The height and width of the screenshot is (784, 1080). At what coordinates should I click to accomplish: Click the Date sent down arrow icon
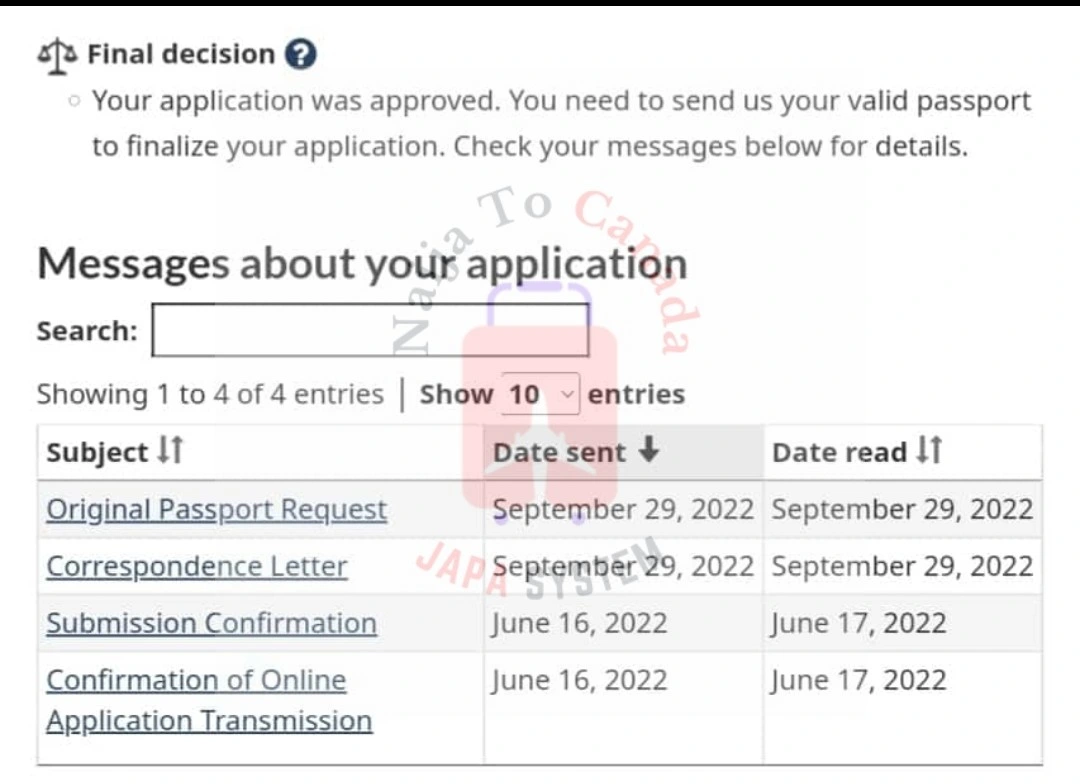pos(648,450)
